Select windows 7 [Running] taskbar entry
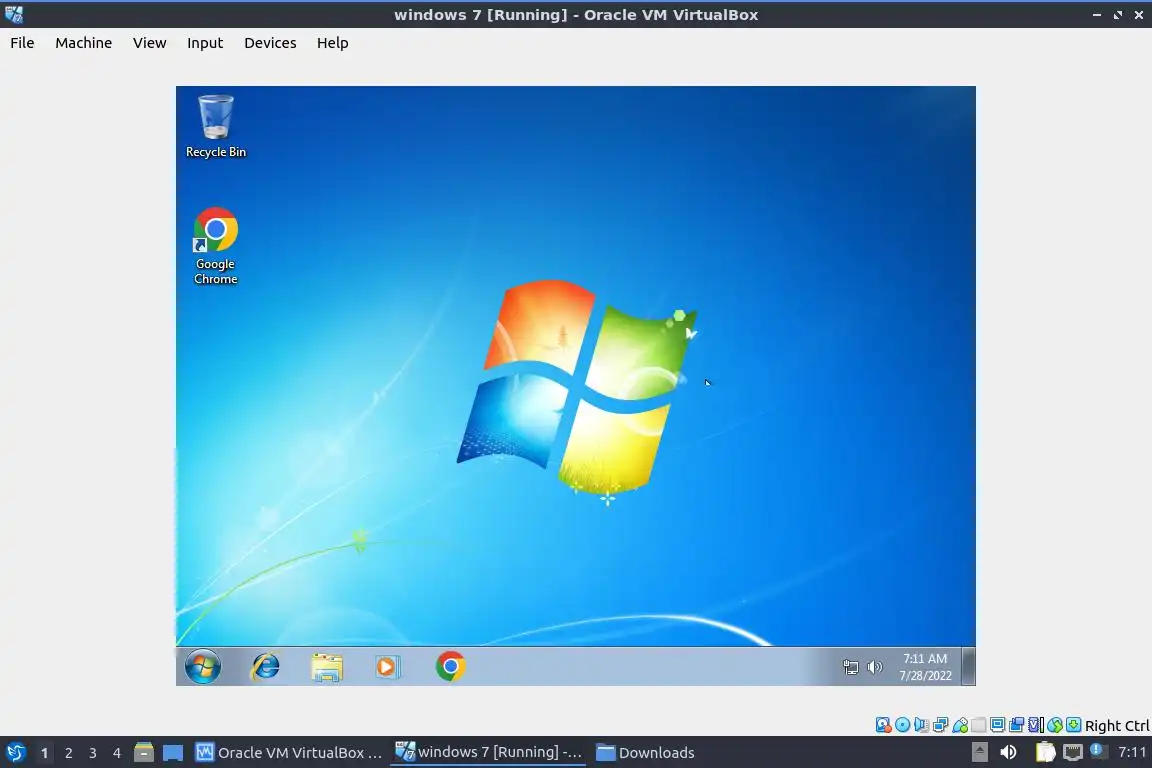This screenshot has width=1152, height=768. coord(489,753)
